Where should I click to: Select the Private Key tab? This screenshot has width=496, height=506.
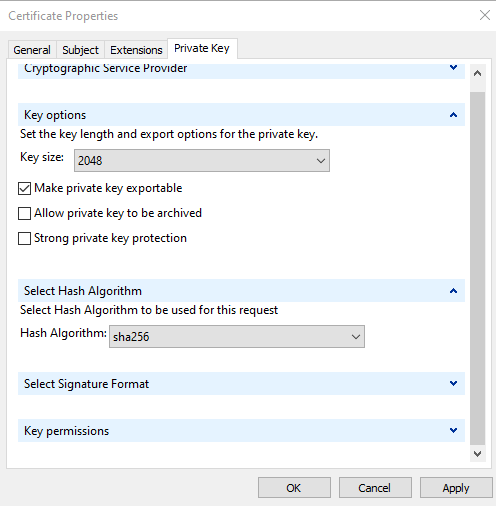click(202, 49)
